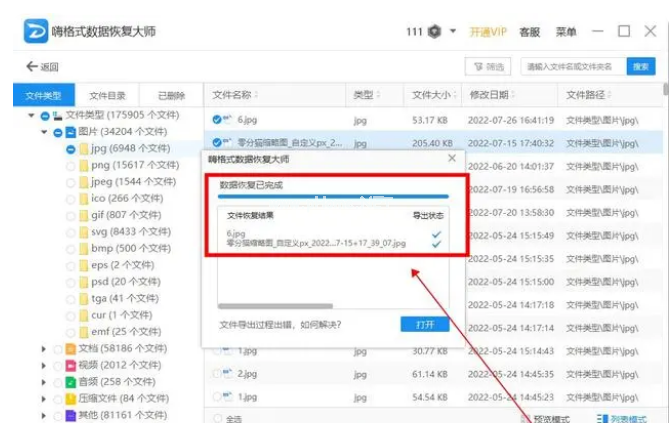Click the file name search input field
This screenshot has width=671, height=423.
[570, 67]
